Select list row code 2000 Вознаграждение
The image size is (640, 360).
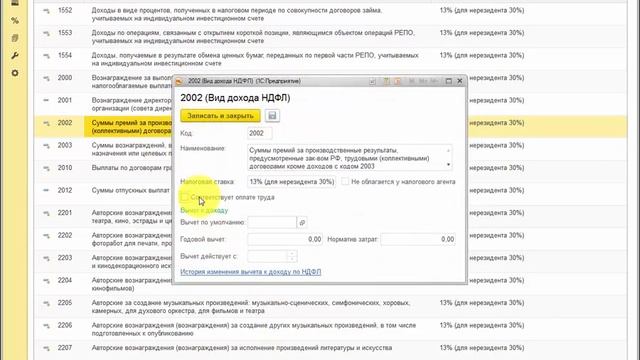[104, 82]
